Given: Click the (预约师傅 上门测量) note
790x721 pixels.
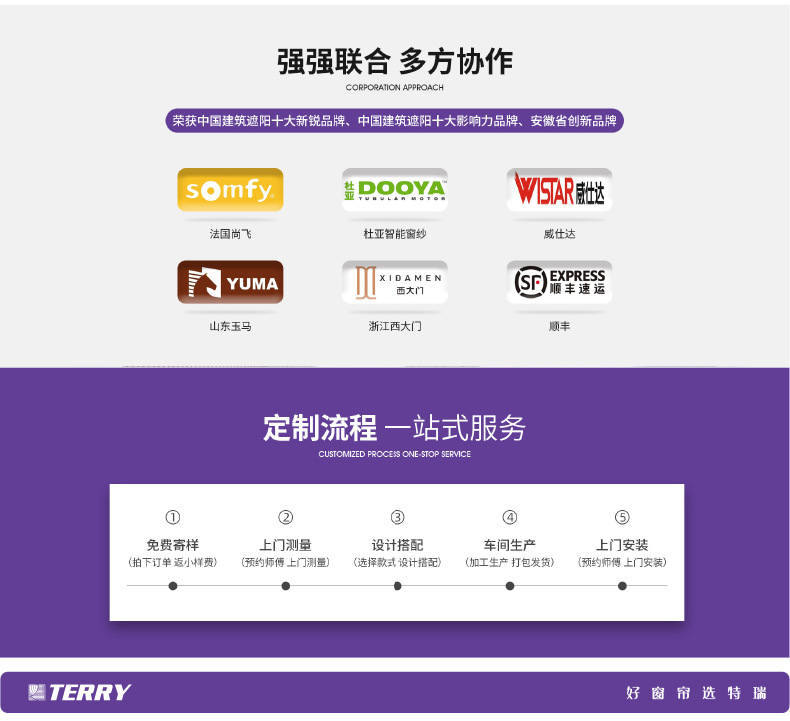Looking at the screenshot, I should pyautogui.click(x=286, y=562).
